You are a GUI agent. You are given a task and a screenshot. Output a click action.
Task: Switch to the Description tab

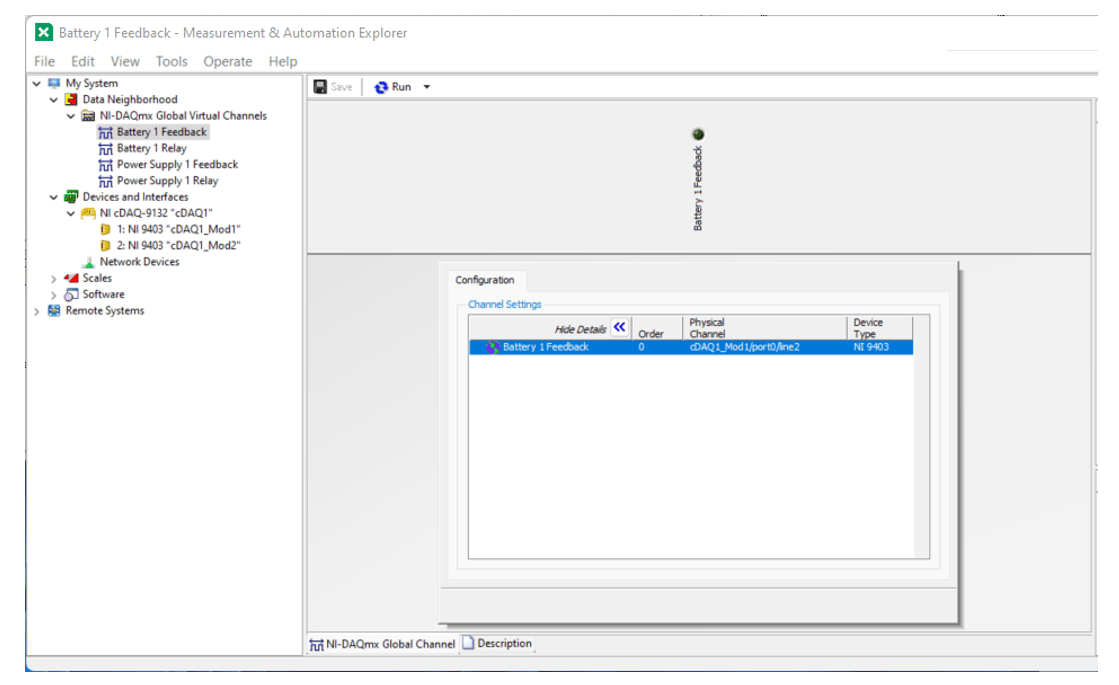click(x=497, y=644)
